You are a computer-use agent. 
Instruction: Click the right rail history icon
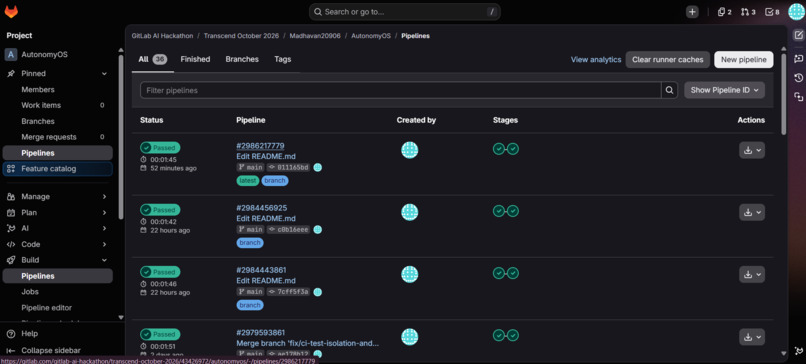[798, 78]
